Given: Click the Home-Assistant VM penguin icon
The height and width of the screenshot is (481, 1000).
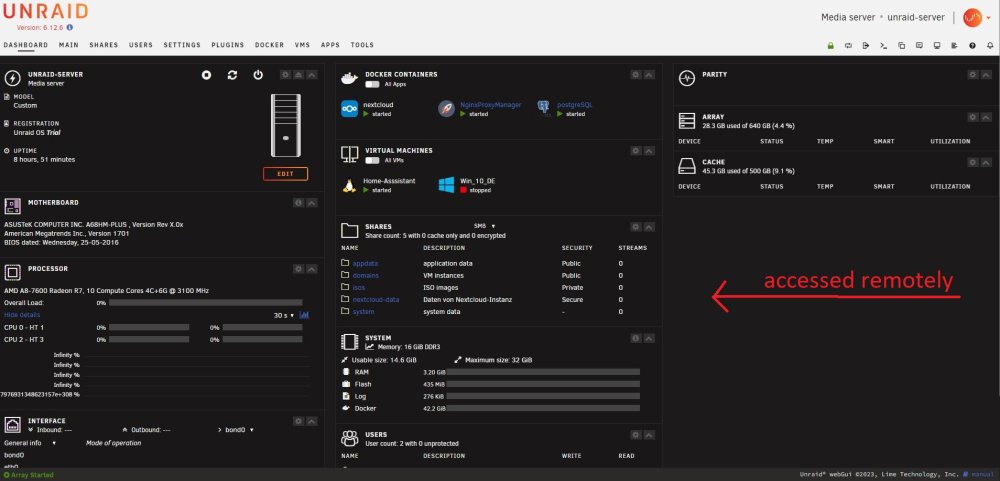Looking at the screenshot, I should pos(349,185).
